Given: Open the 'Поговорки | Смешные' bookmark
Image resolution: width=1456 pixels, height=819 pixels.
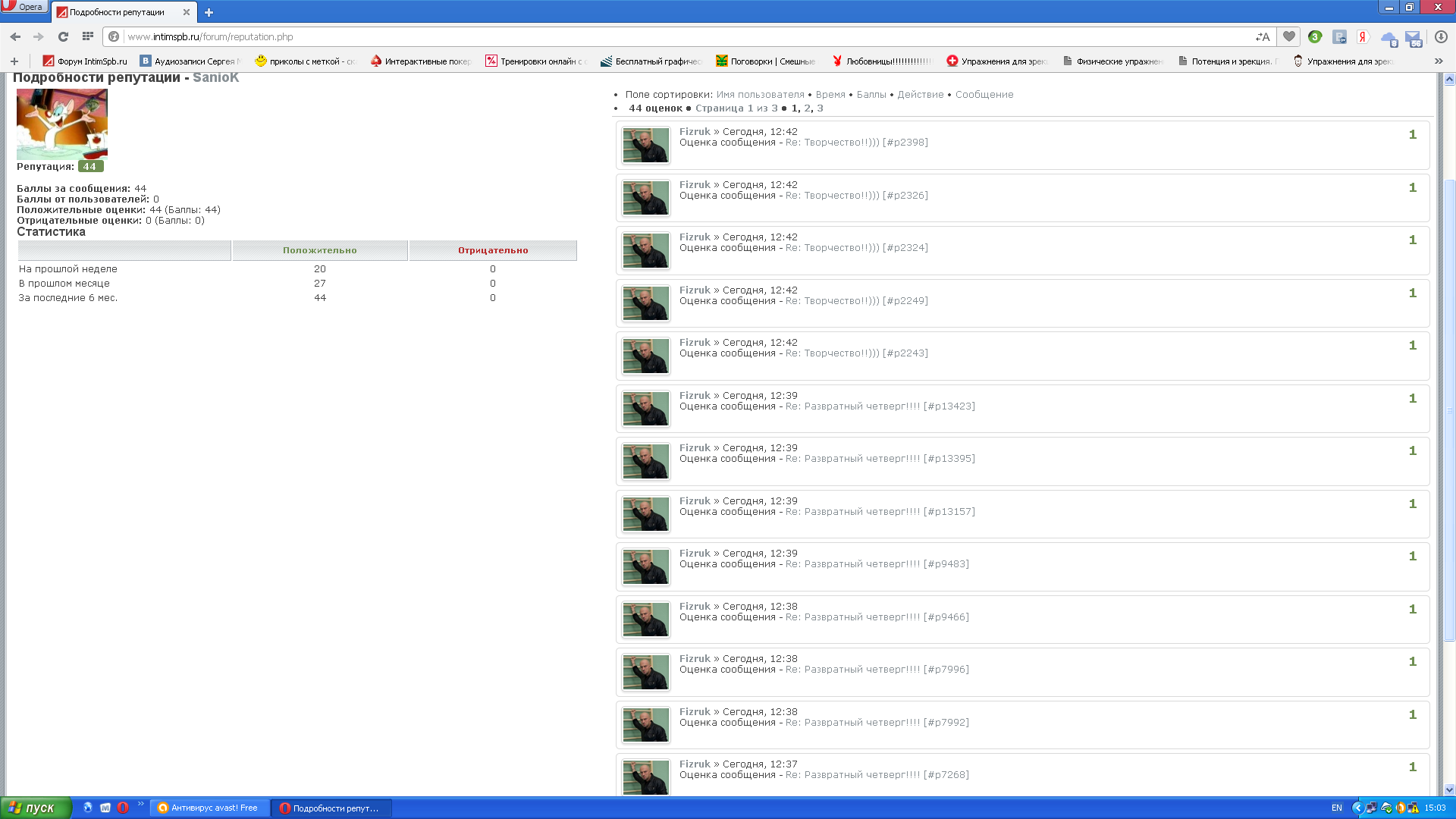Looking at the screenshot, I should [765, 61].
